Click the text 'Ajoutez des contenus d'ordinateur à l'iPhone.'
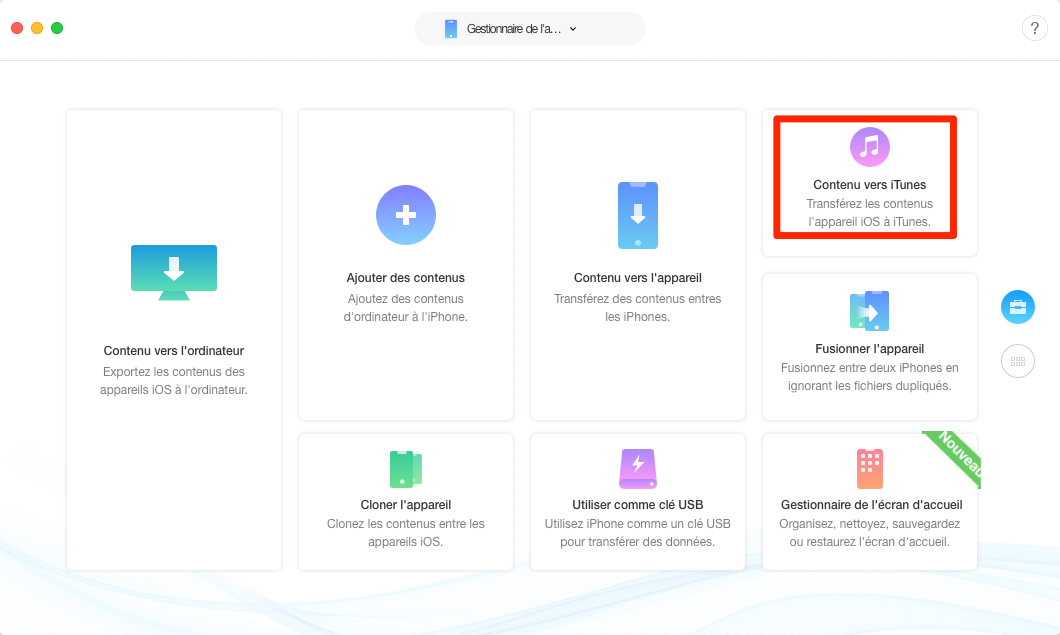 click(406, 308)
